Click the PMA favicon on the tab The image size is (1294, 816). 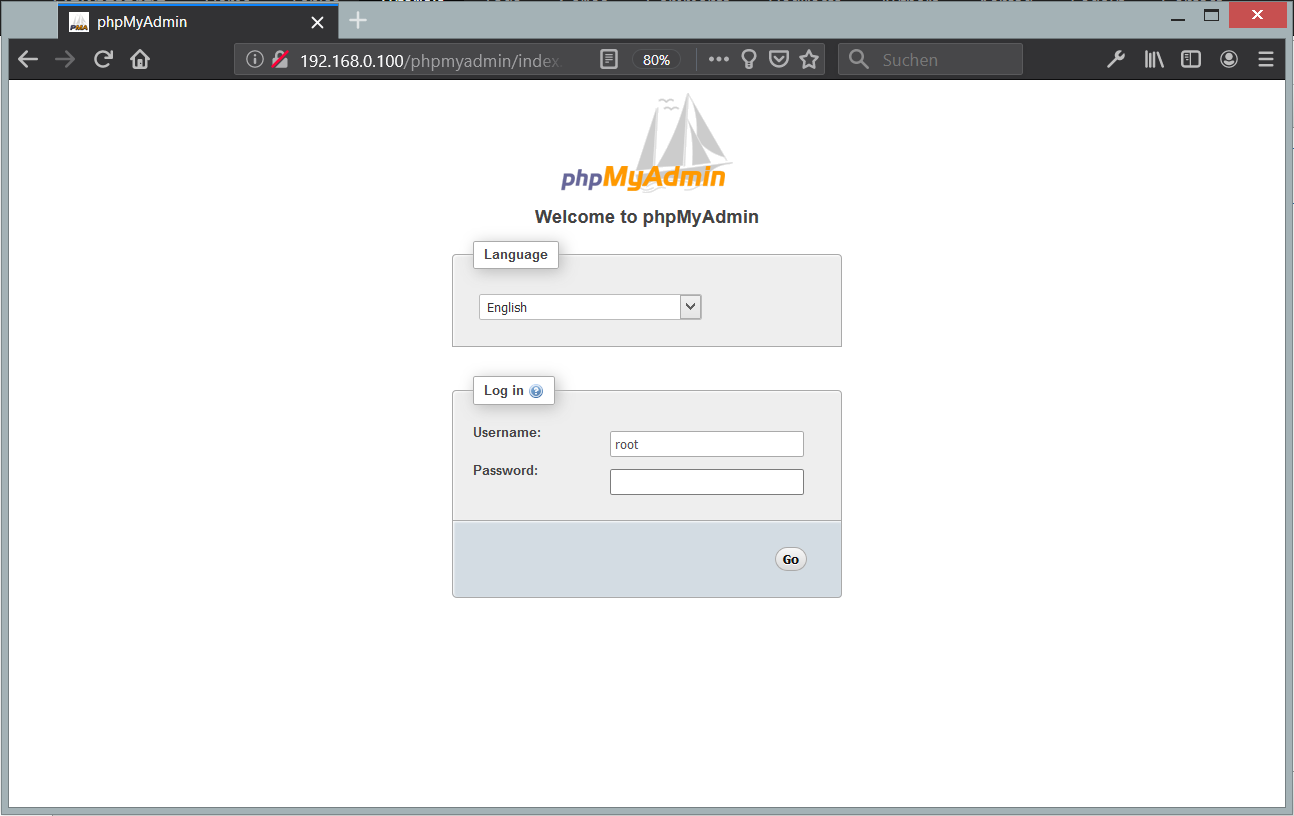[x=79, y=22]
